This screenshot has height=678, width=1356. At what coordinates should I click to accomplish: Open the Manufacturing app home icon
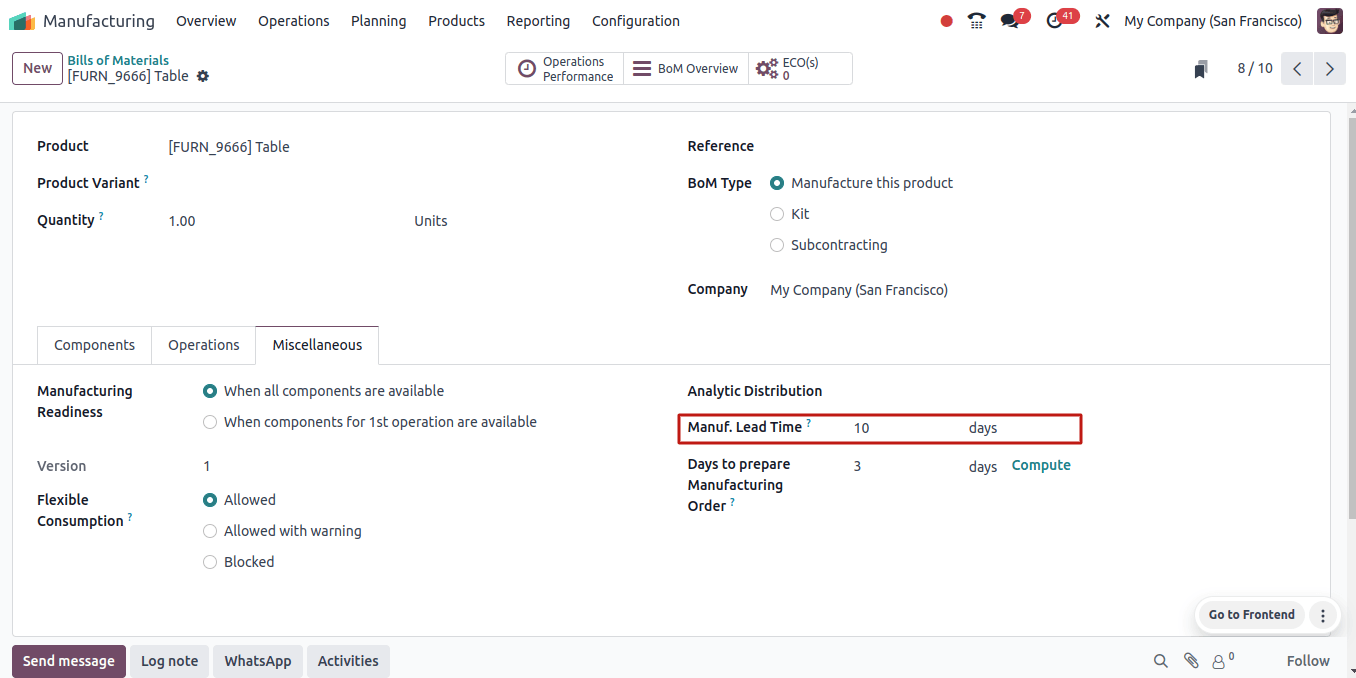point(22,21)
